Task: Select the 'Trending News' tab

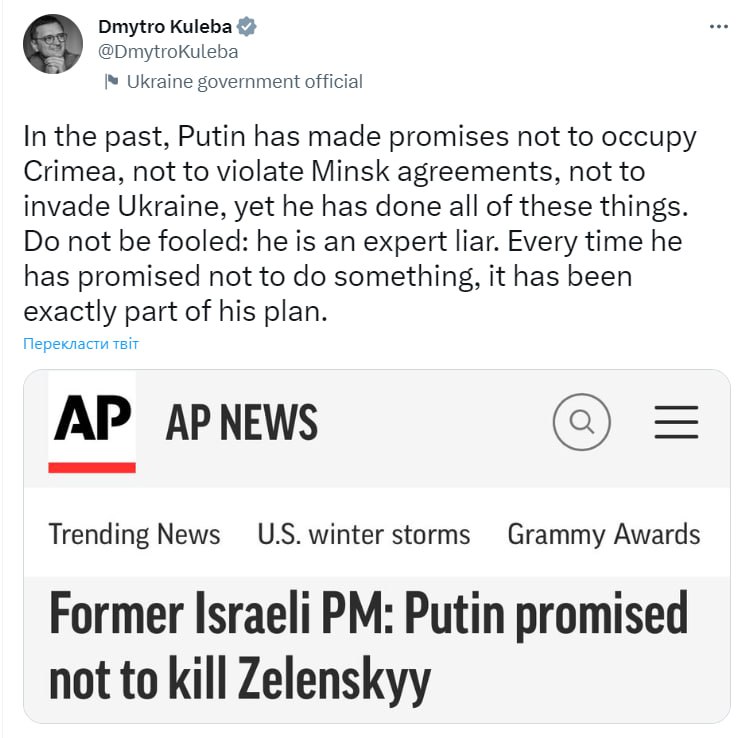Action: (x=134, y=534)
